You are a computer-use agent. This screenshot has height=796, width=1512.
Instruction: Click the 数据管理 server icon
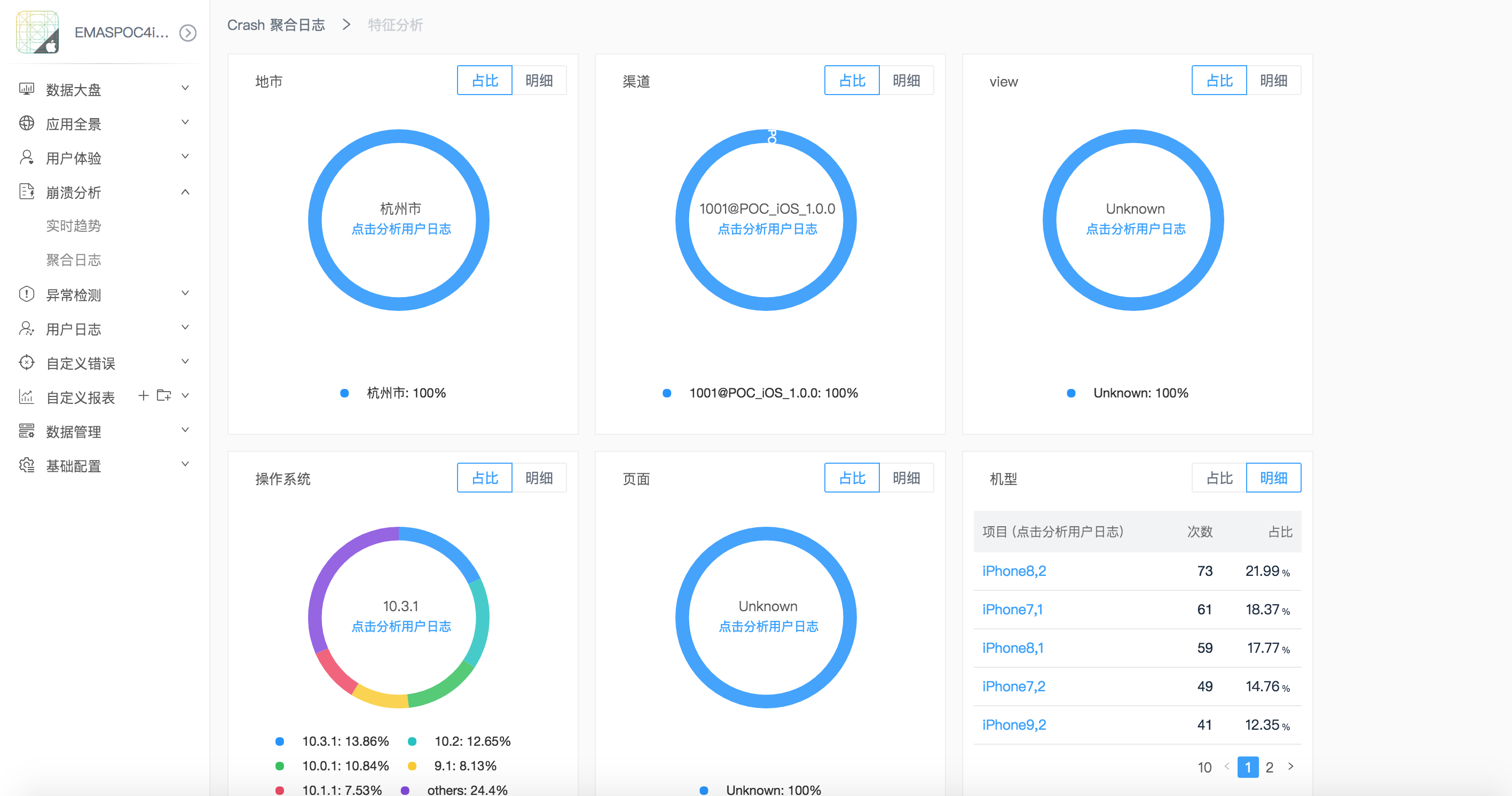pyautogui.click(x=26, y=431)
